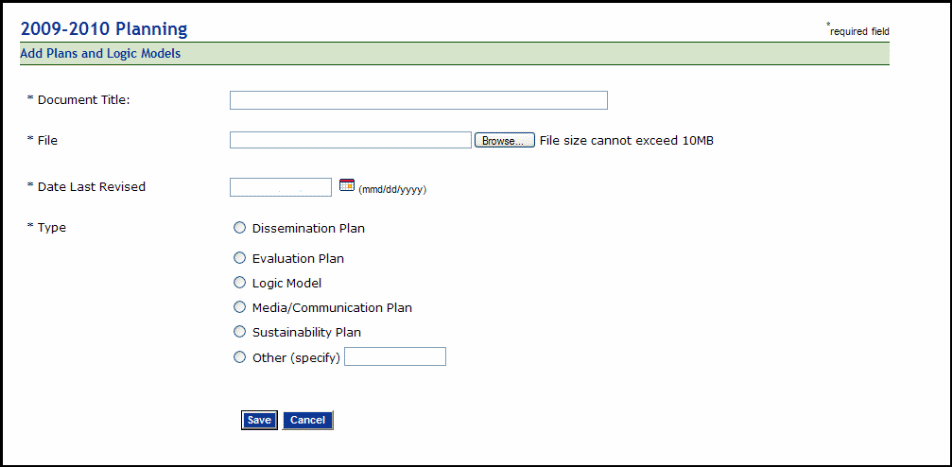Screen dimensions: 952x467
Task: Click the Document Title text field
Action: (x=418, y=100)
